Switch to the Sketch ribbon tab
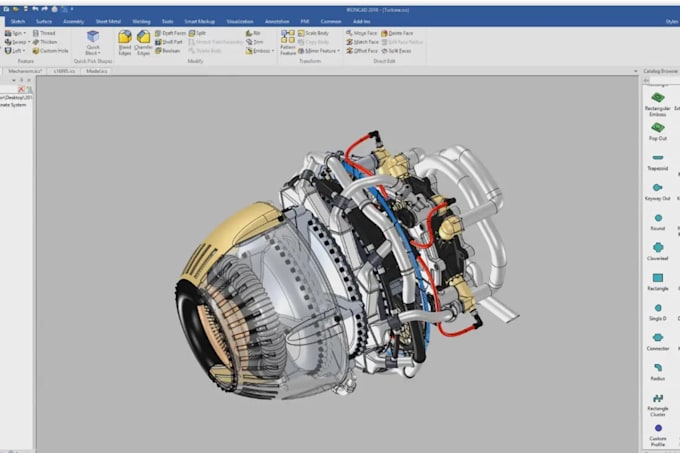Screen dimensions: 680x453 point(18,21)
